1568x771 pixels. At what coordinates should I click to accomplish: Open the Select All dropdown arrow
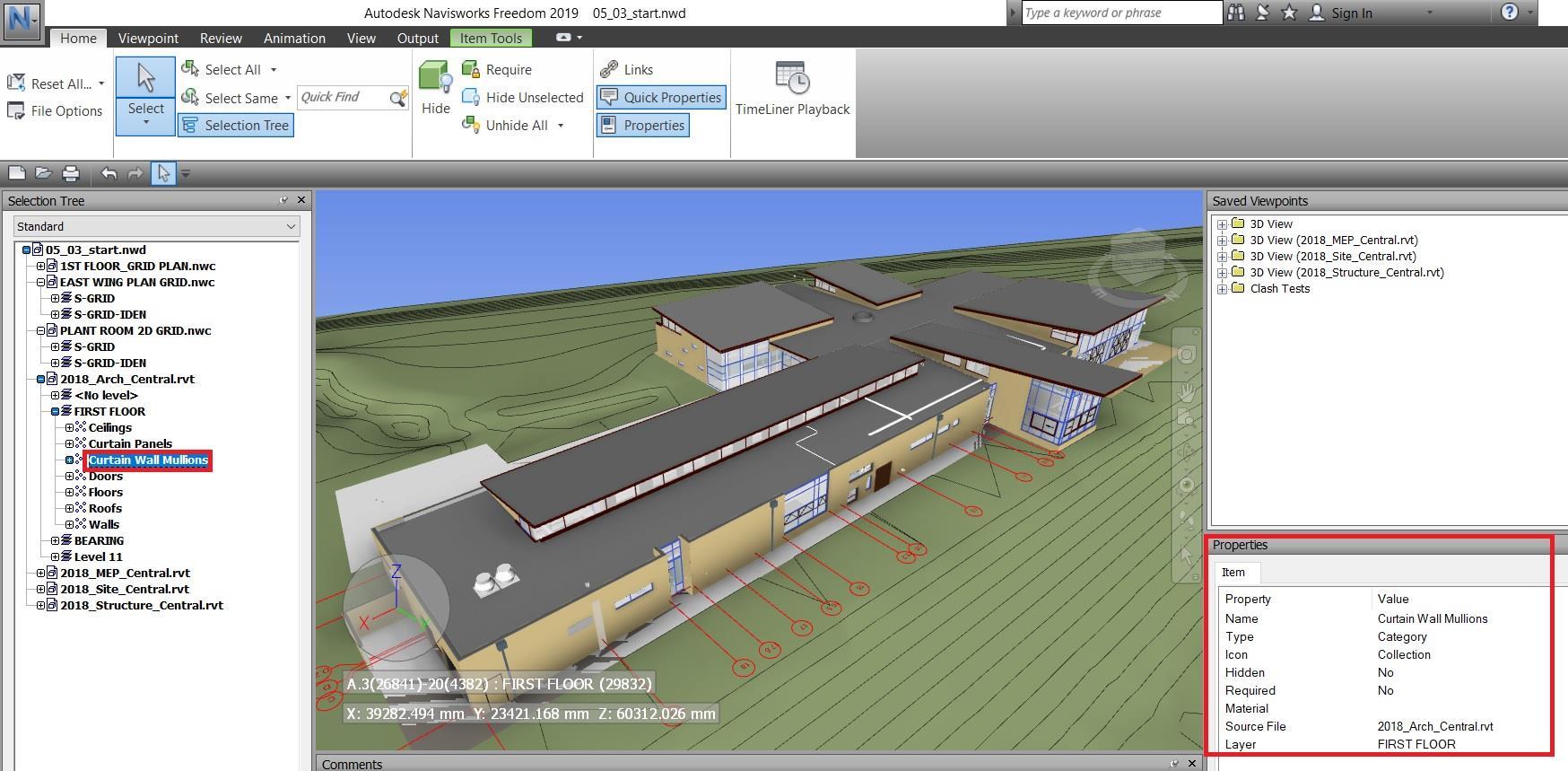[274, 69]
